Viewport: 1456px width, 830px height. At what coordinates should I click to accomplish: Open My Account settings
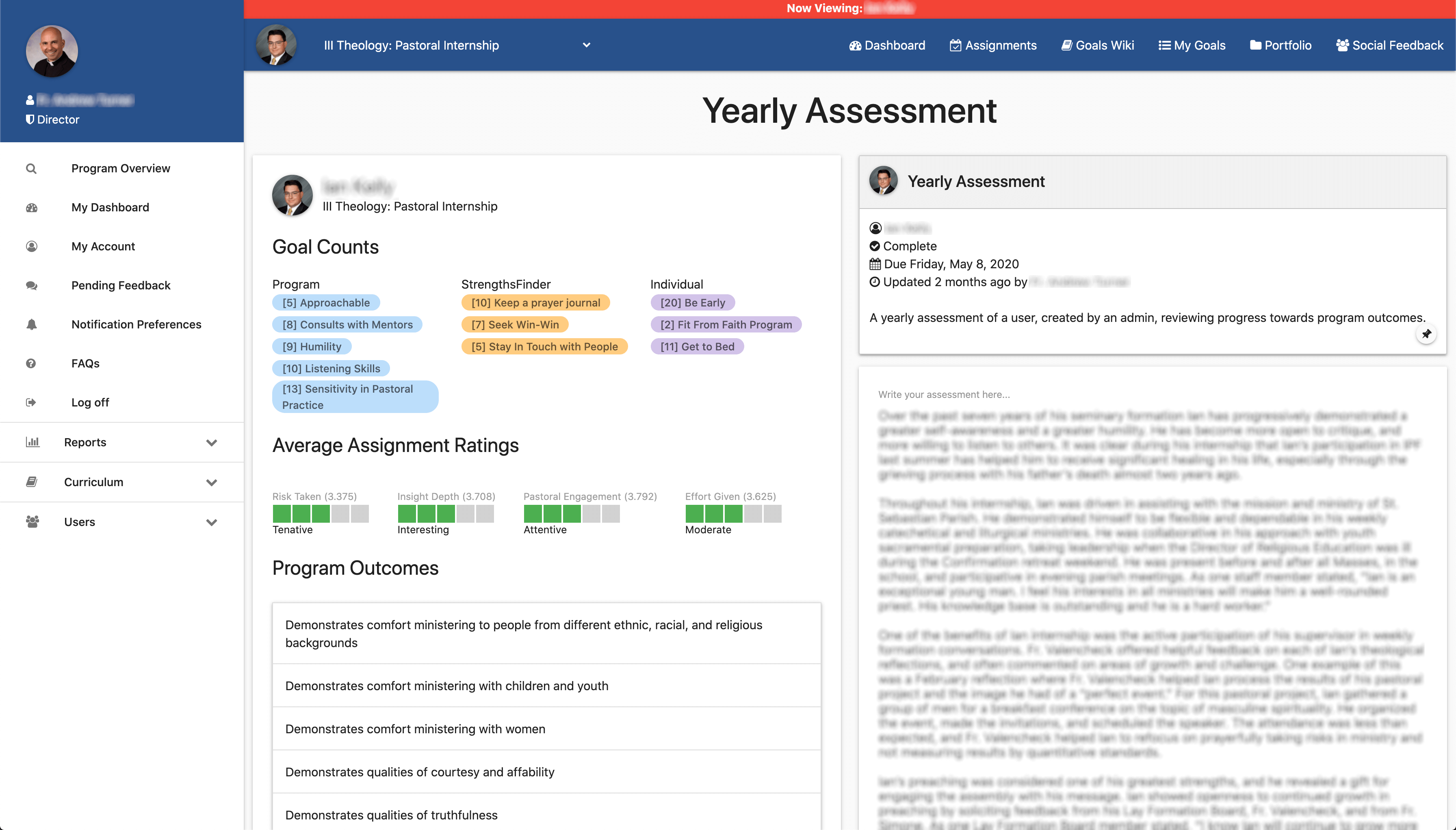point(122,246)
